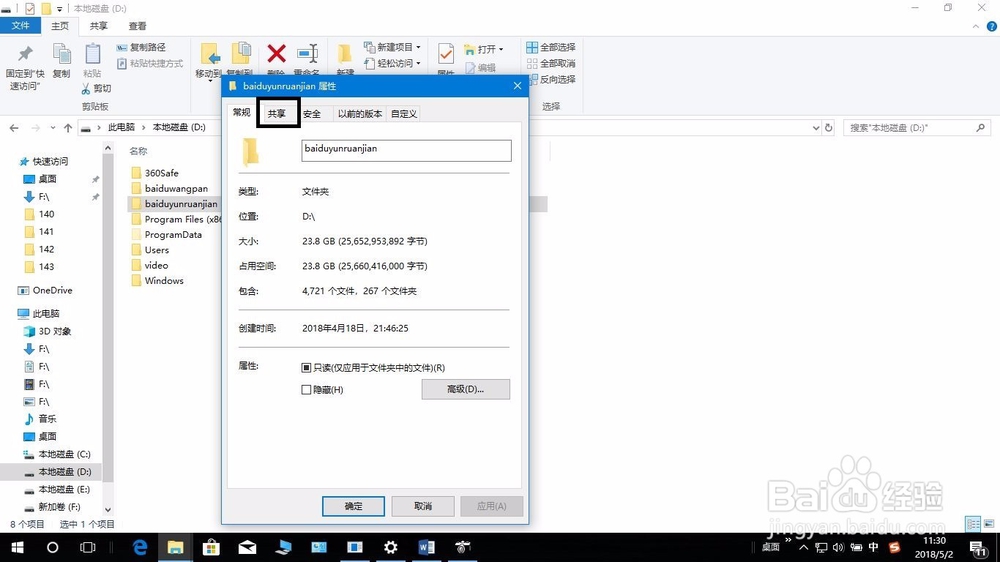
Task: Close the properties dialog with X
Action: pos(517,85)
